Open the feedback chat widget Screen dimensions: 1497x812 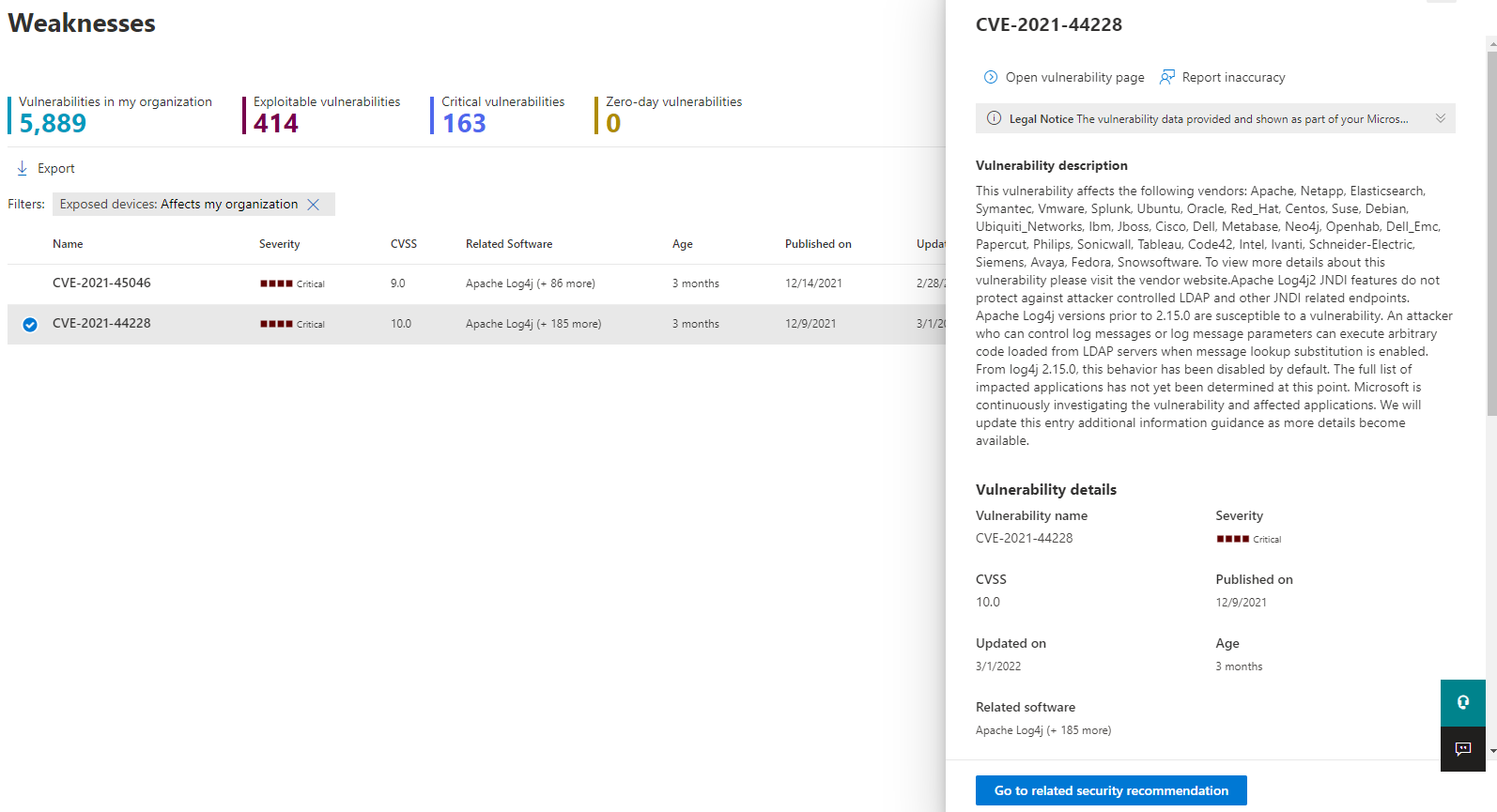click(1462, 748)
